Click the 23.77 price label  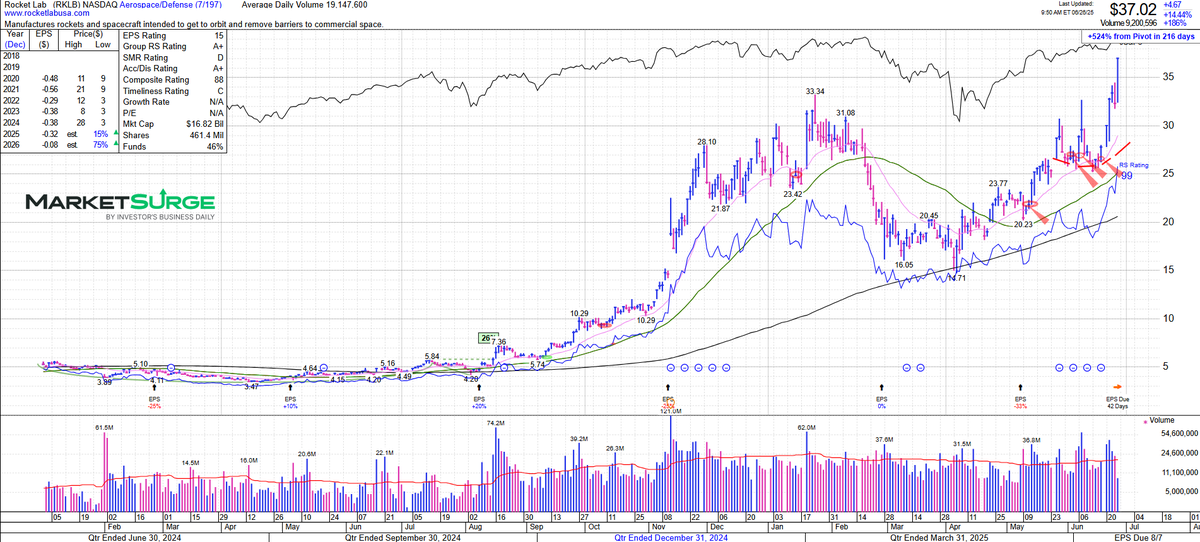coord(998,183)
